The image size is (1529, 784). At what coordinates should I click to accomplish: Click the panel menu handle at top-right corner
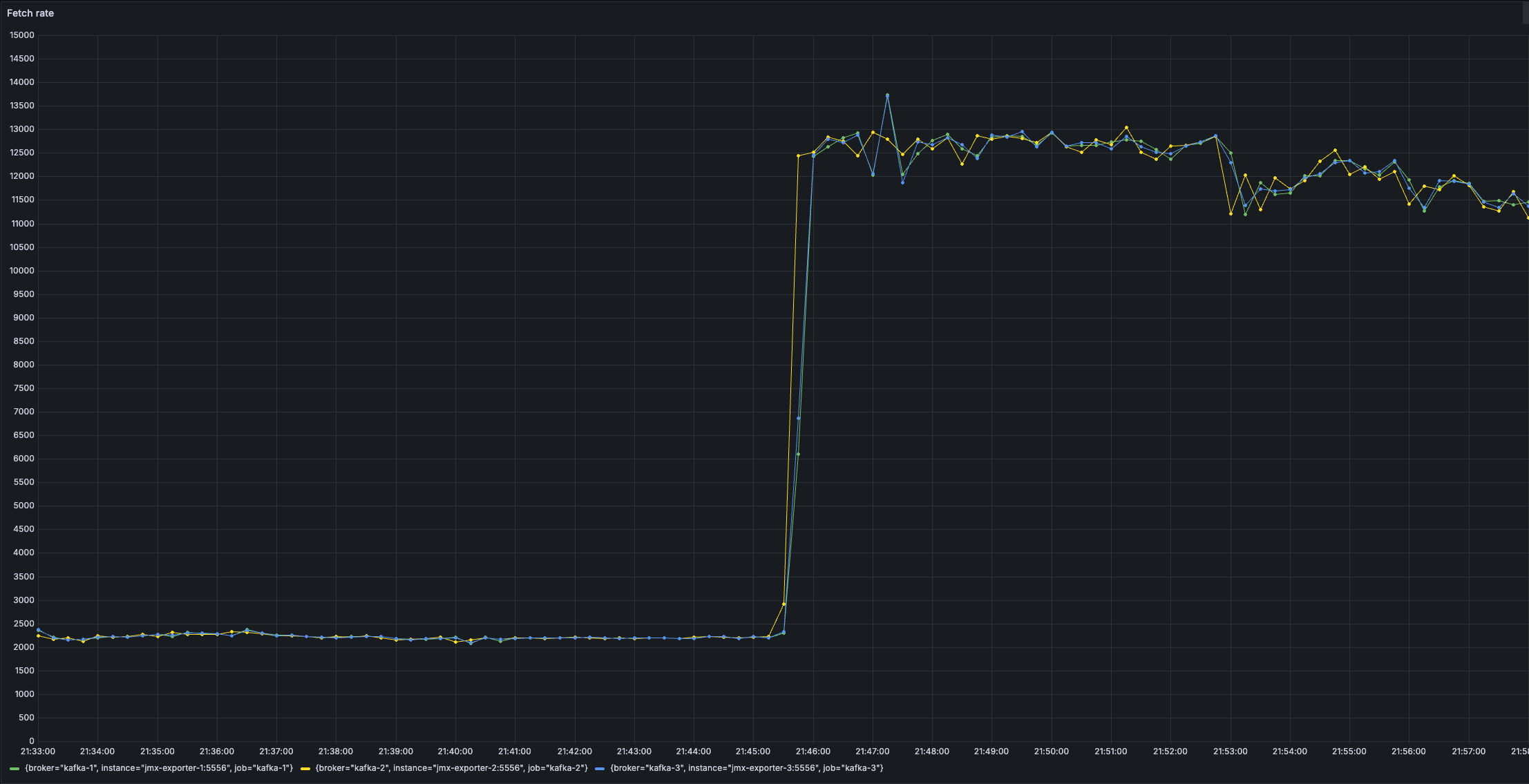coord(1525,12)
